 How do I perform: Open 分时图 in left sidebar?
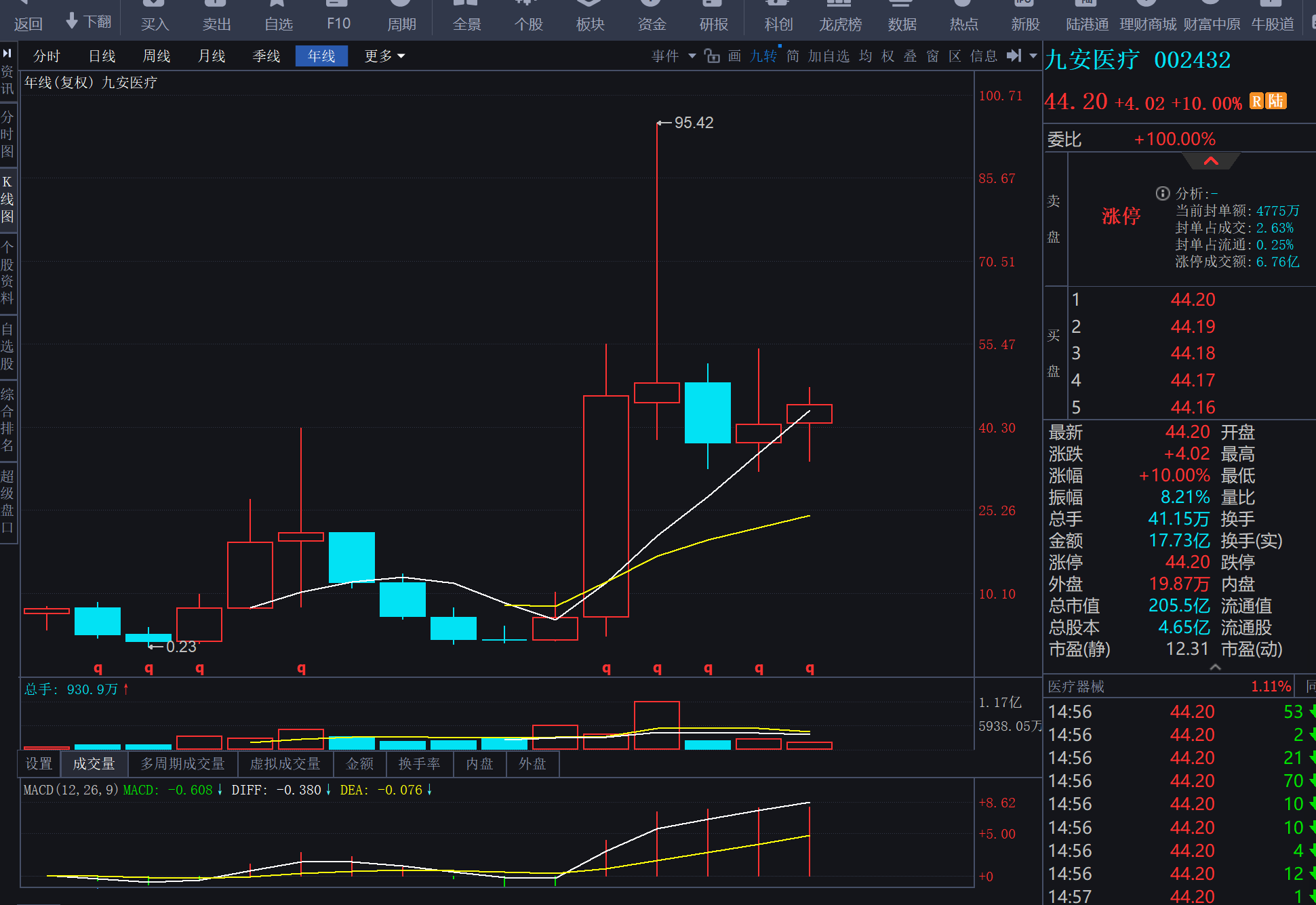(7, 134)
